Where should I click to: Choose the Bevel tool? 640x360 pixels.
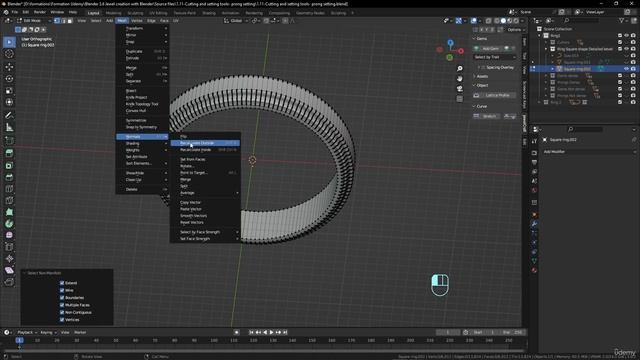[9, 177]
